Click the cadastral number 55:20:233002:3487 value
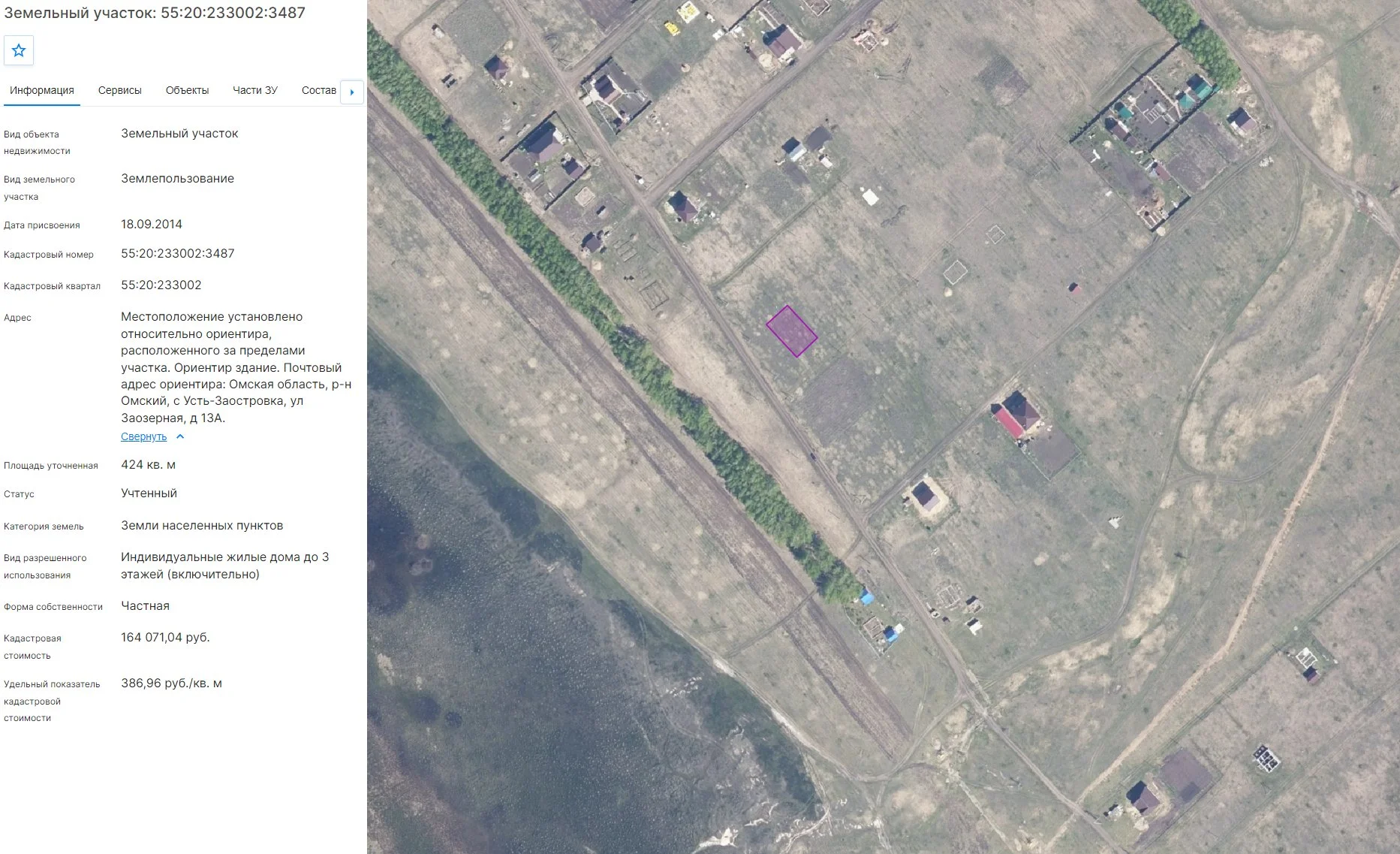Screen dimensions: 1400x854 coord(178,254)
